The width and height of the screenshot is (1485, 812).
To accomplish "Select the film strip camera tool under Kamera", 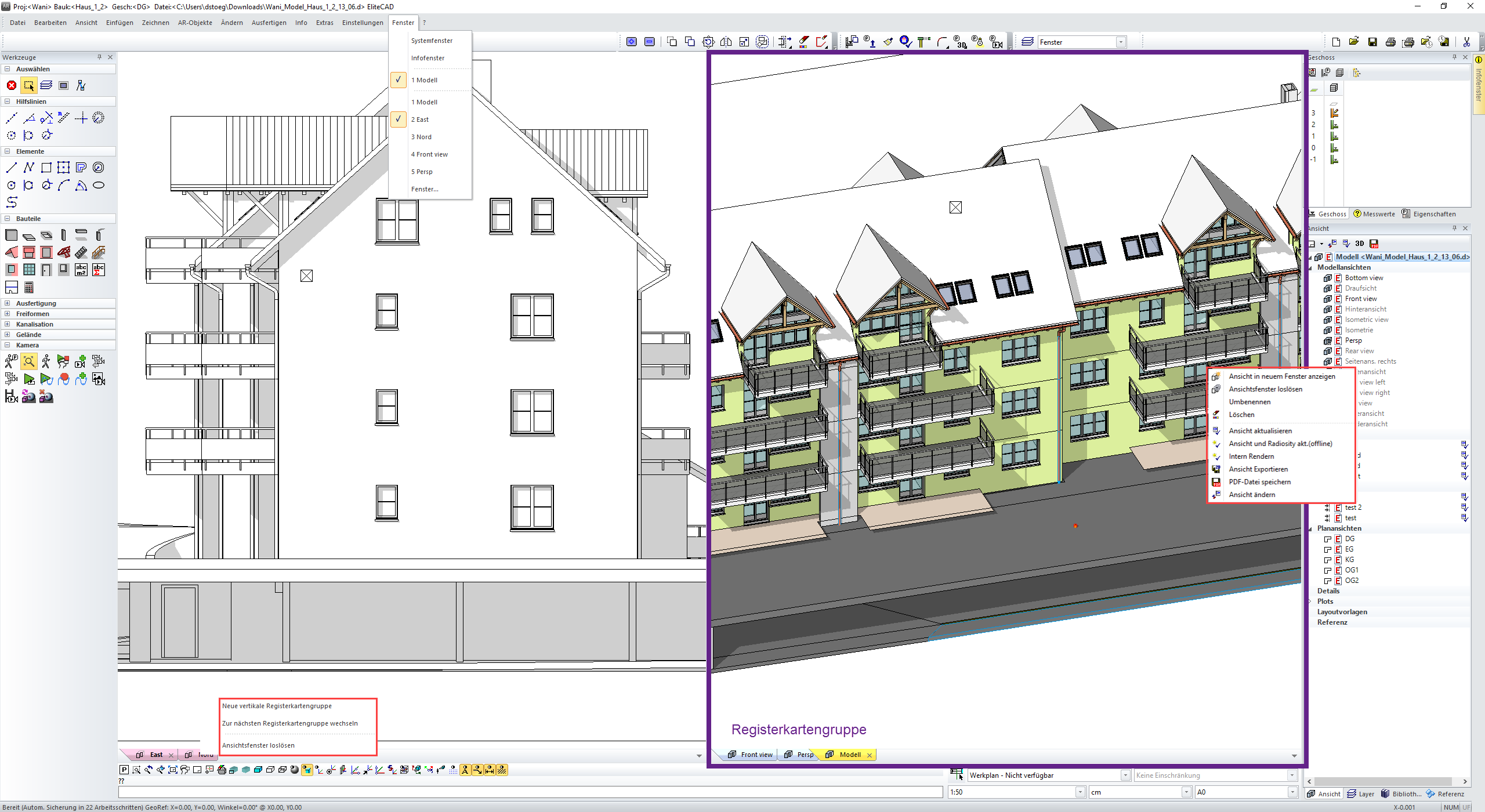I will [x=12, y=397].
